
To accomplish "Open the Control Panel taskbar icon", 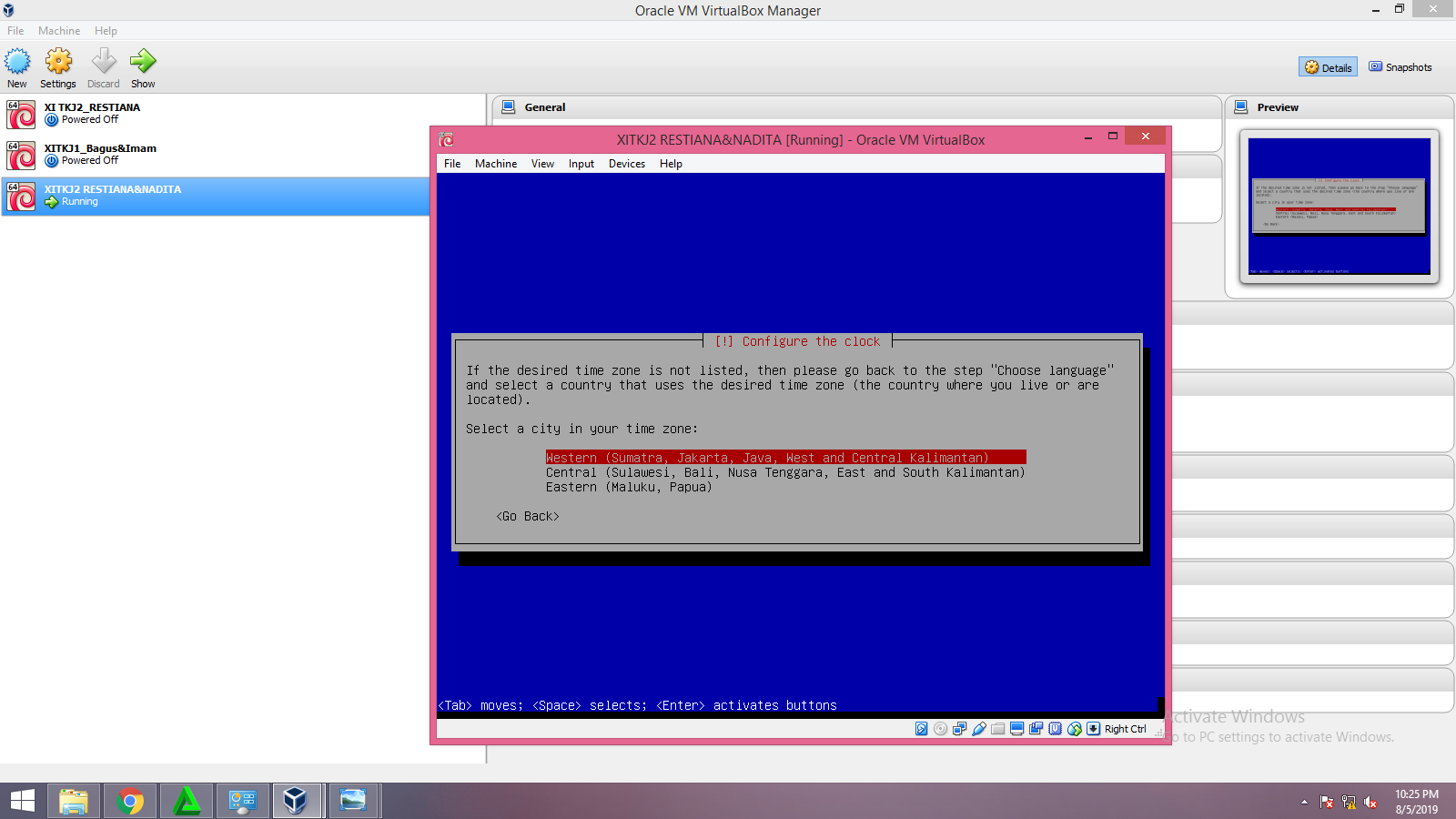I will click(x=242, y=801).
